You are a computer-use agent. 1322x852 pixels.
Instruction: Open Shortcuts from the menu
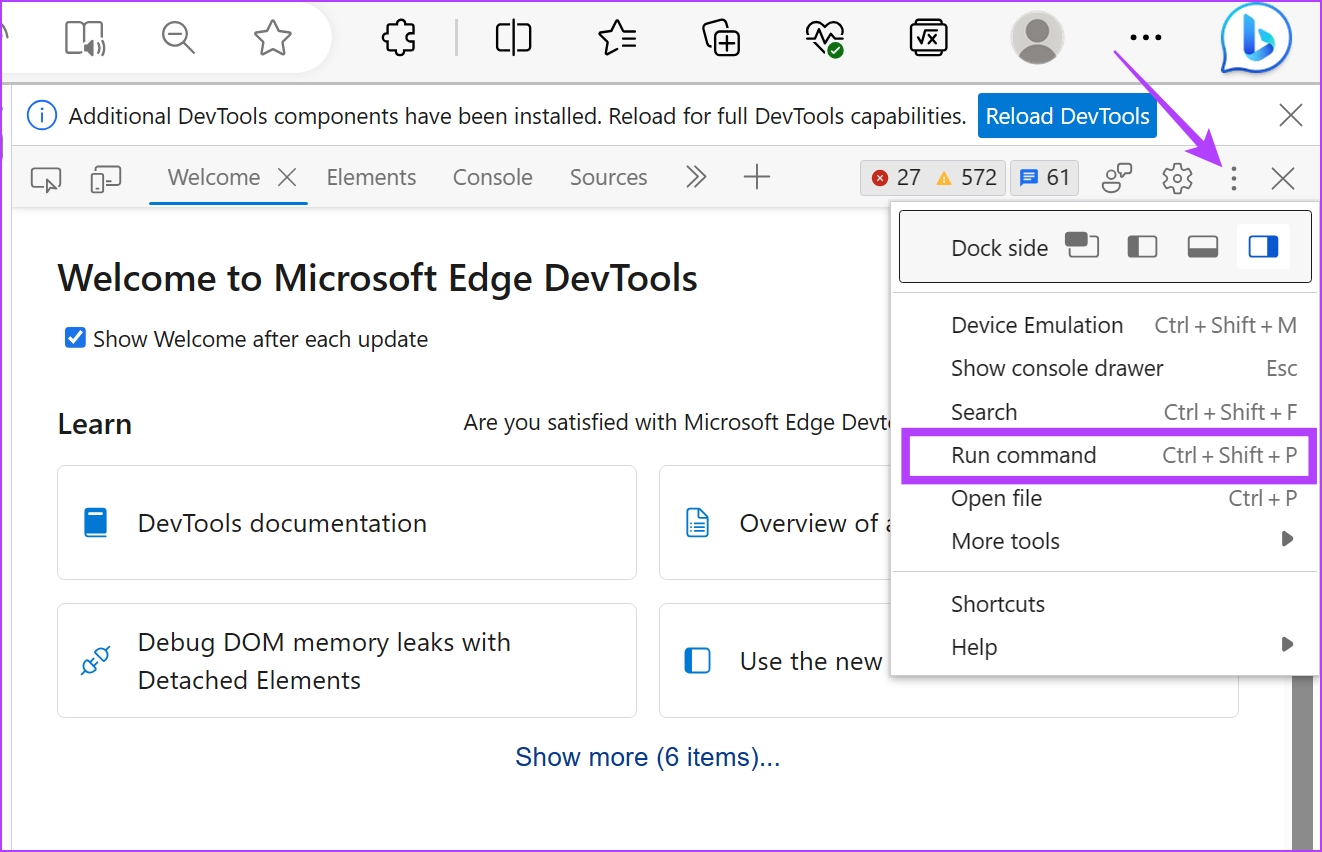[x=1104, y=604]
